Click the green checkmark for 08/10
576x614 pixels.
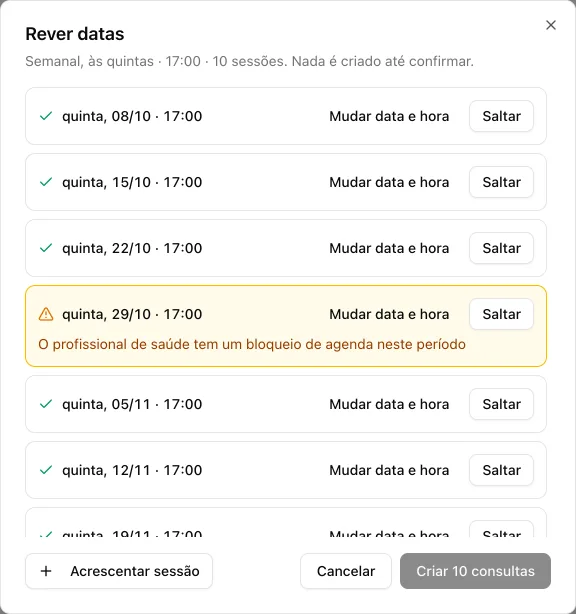click(x=46, y=116)
